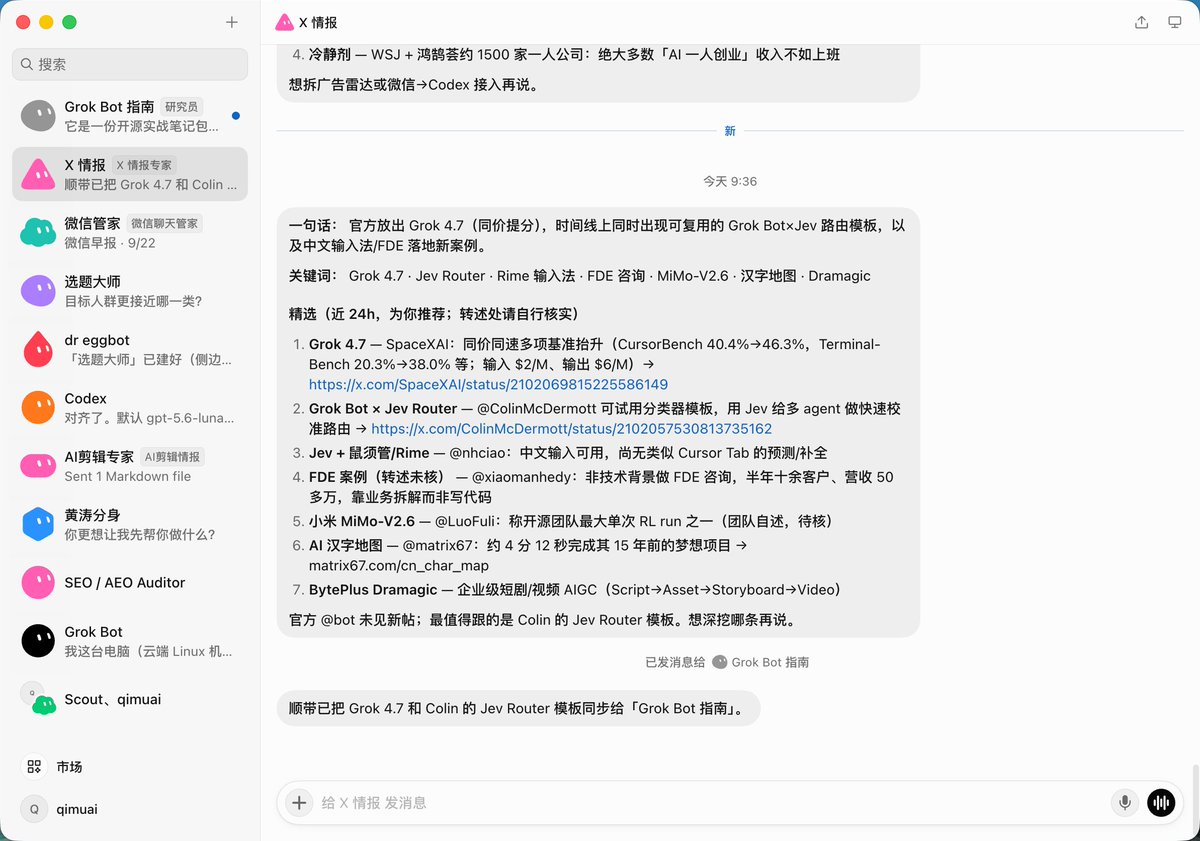Open the 选题大师 conversation
The image size is (1200, 841).
130,291
